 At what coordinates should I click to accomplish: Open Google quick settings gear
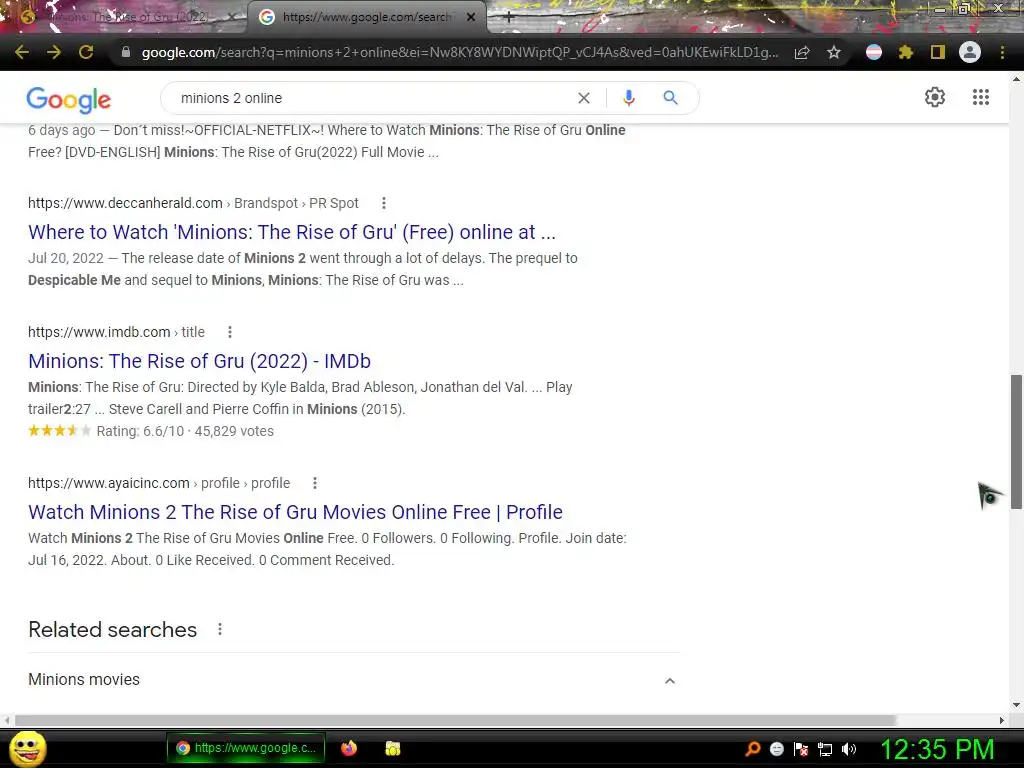(x=935, y=97)
